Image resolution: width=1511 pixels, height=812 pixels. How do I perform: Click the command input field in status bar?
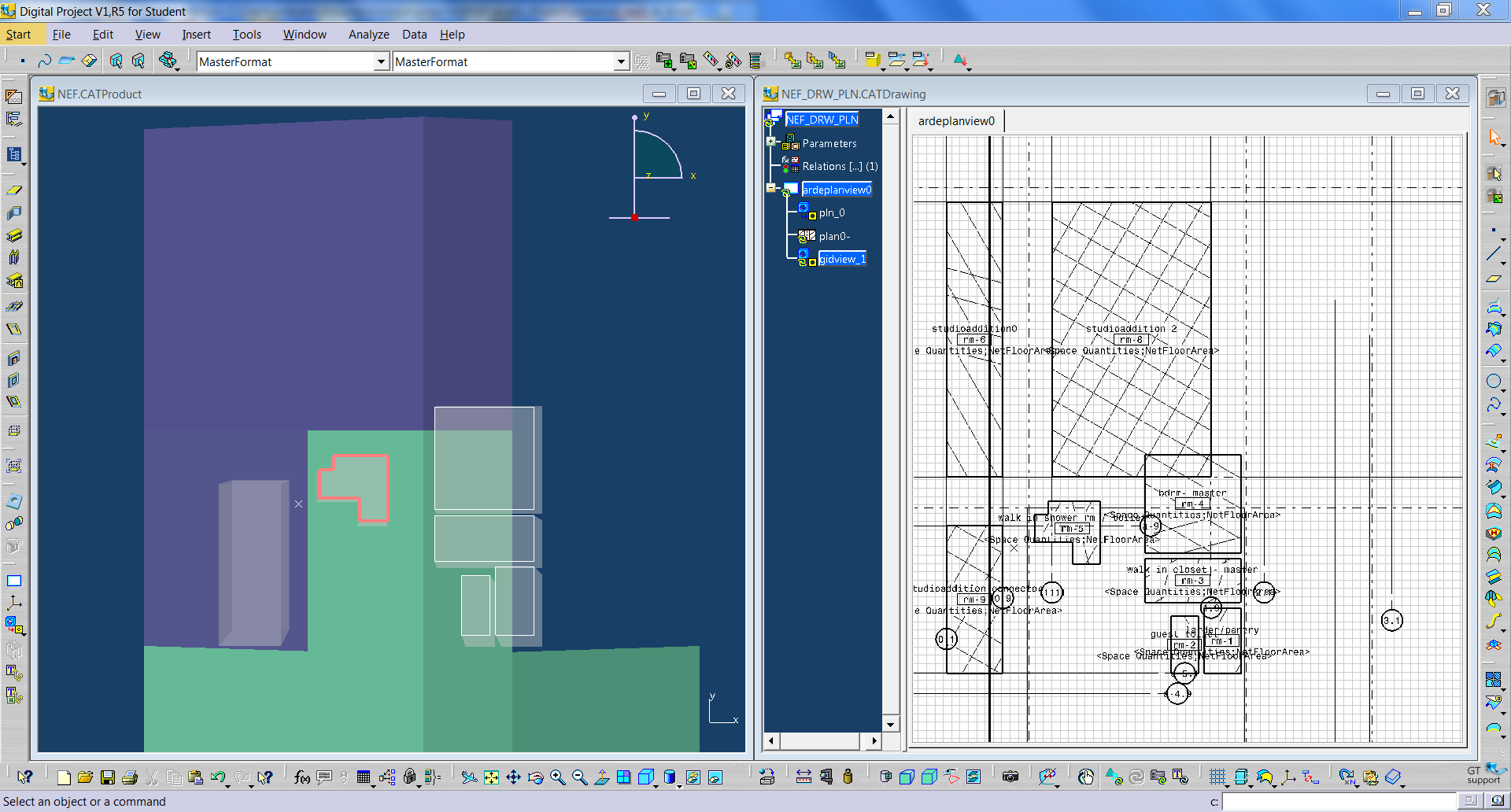1339,802
